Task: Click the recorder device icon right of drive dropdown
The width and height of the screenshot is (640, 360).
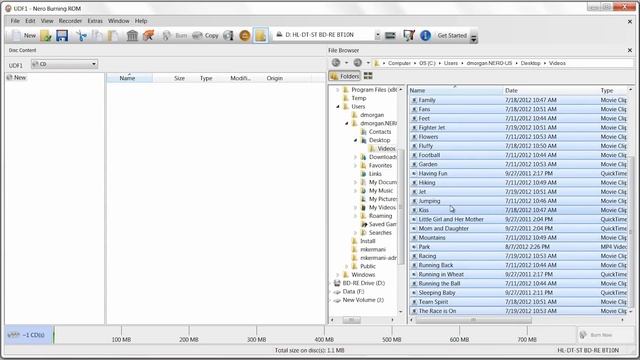Action: pos(390,36)
